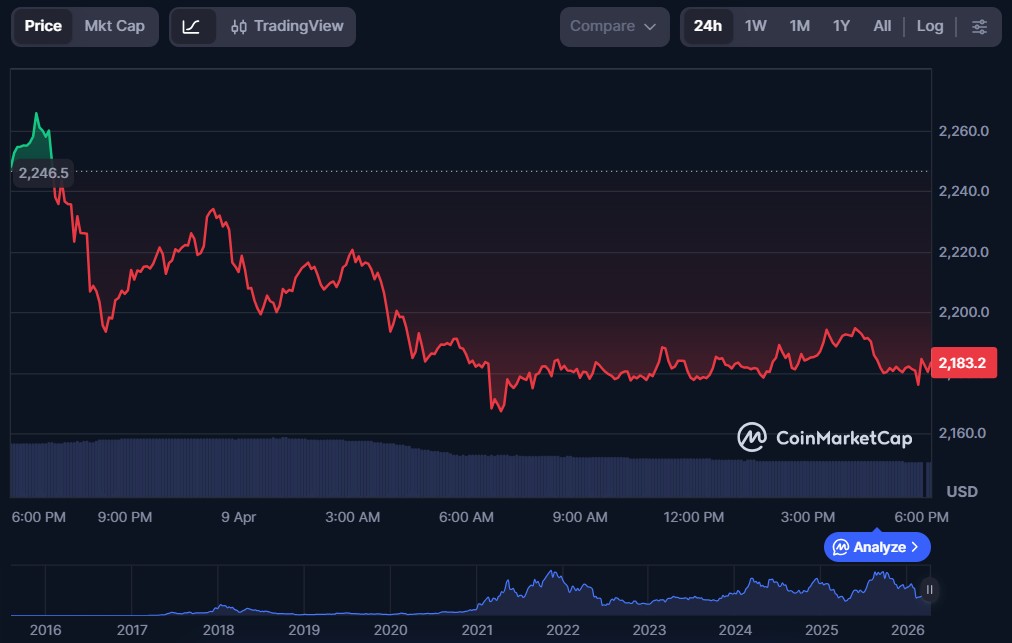Show the All time range
The height and width of the screenshot is (643, 1012).
(882, 26)
